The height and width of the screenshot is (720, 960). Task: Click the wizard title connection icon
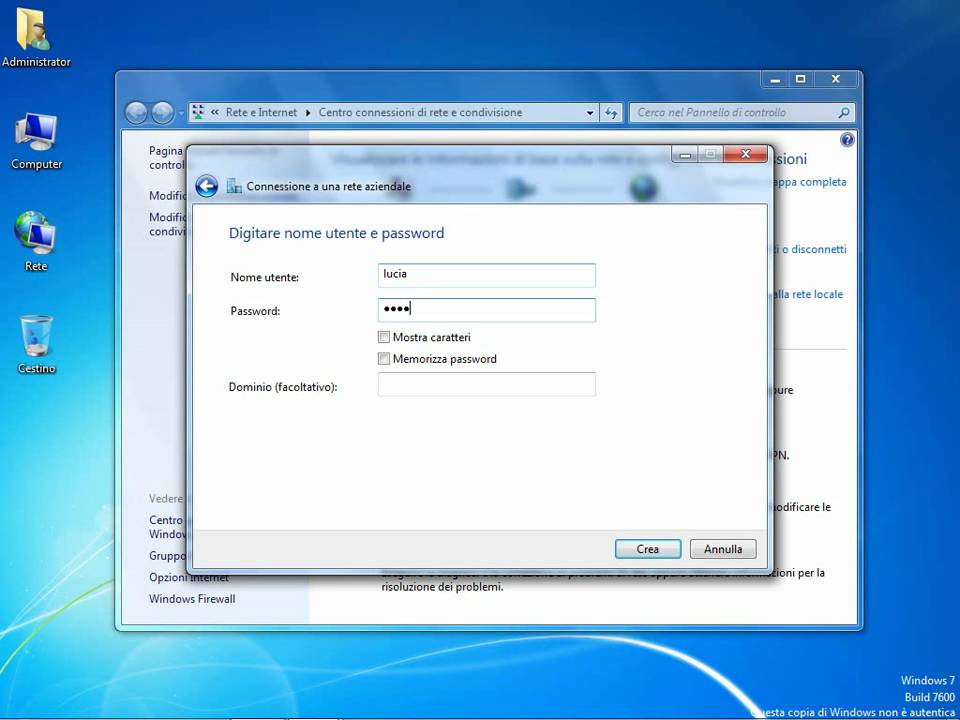(x=234, y=186)
